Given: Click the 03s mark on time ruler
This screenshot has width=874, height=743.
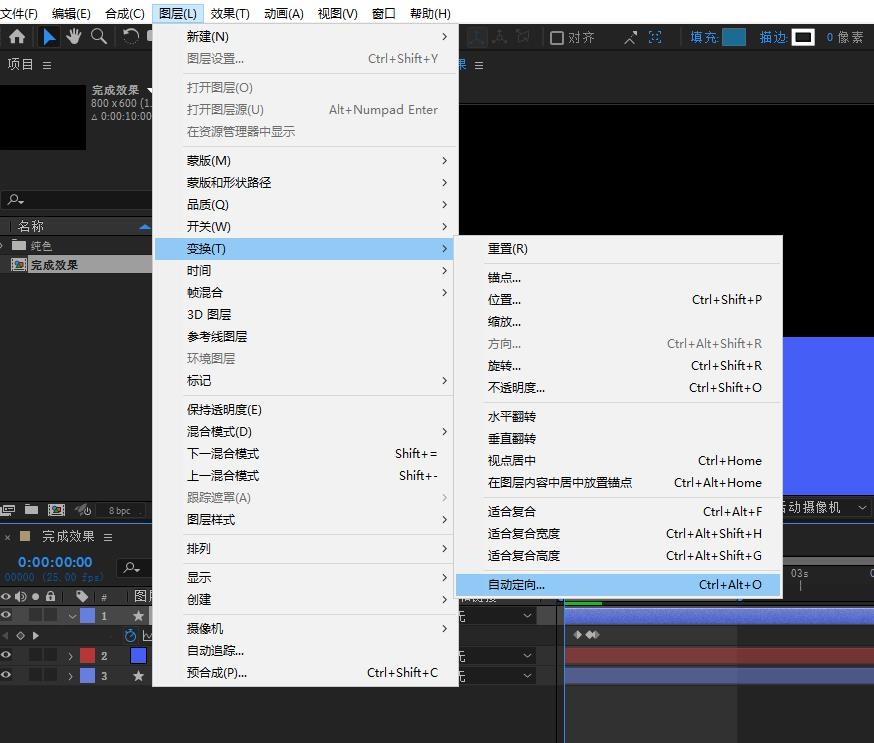Looking at the screenshot, I should tap(799, 574).
